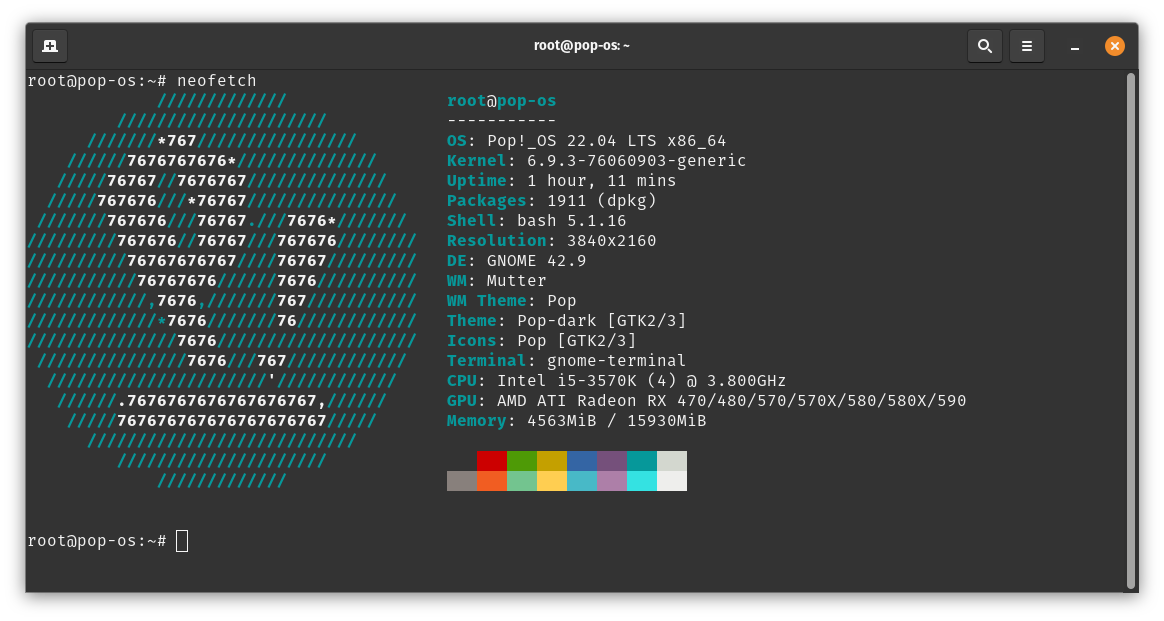Image resolution: width=1164 pixels, height=621 pixels.
Task: Click the OS line Pop!_OS 22.04 LTS
Action: click(586, 141)
